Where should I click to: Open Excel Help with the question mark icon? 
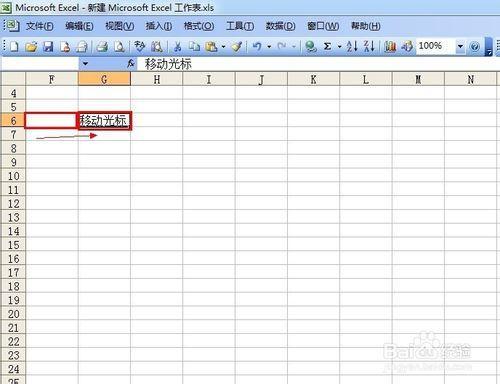pos(475,47)
